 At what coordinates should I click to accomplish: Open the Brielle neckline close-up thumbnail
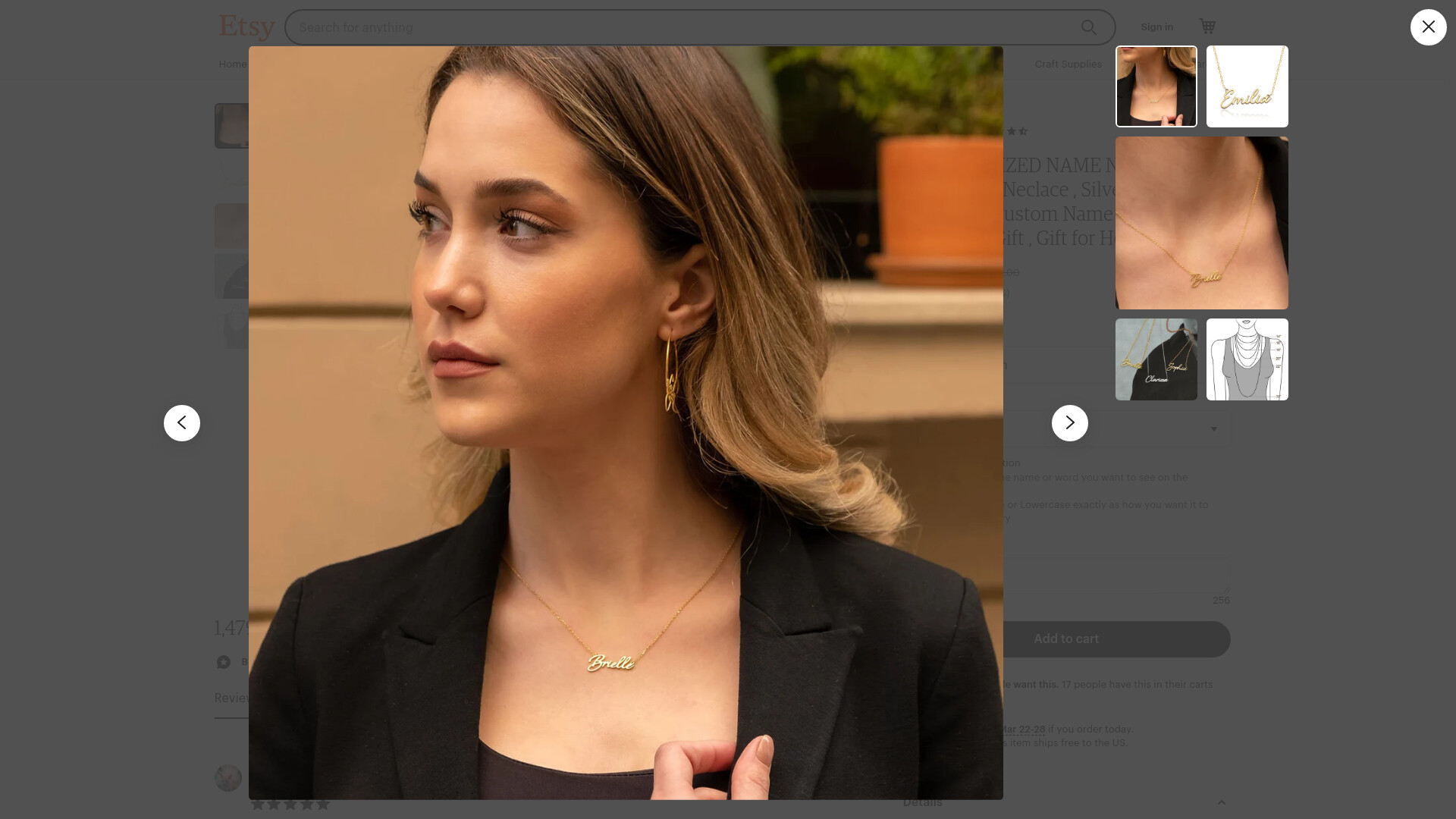point(1201,223)
